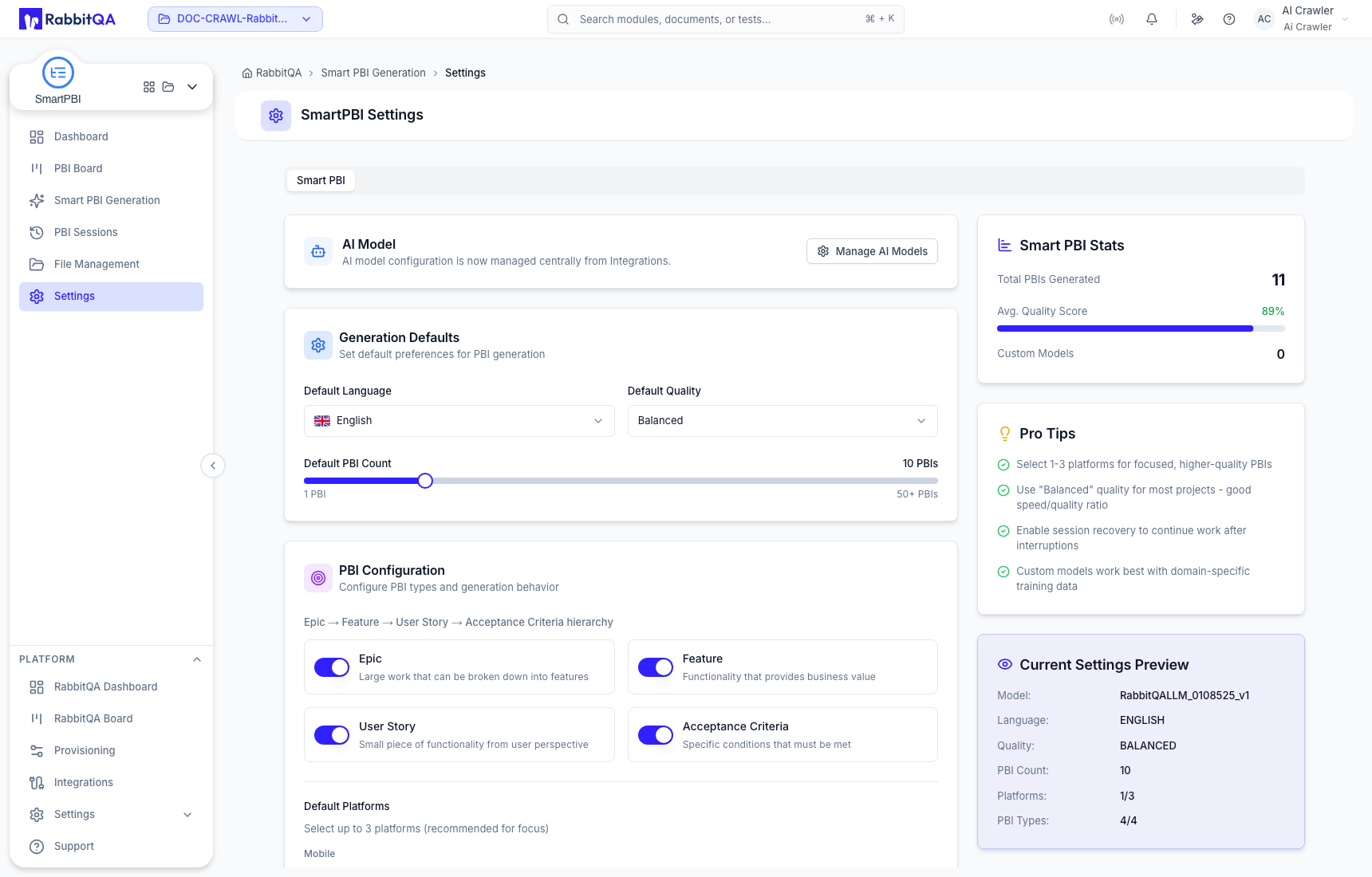Toggle the Epic PBI type switch
This screenshot has height=877, width=1372.
point(332,667)
